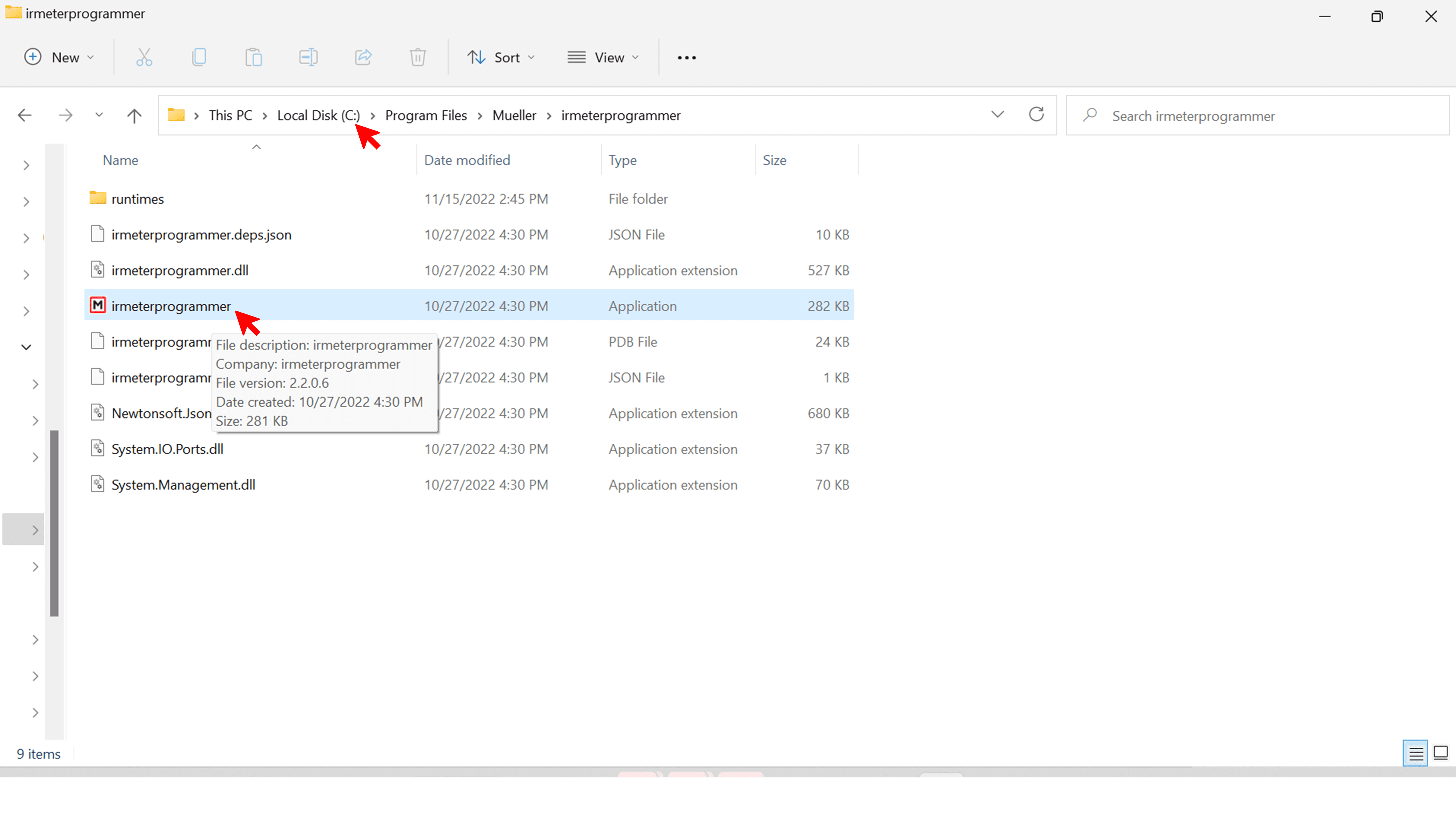Open the address bar history dropdown
1456x821 pixels.
point(998,115)
